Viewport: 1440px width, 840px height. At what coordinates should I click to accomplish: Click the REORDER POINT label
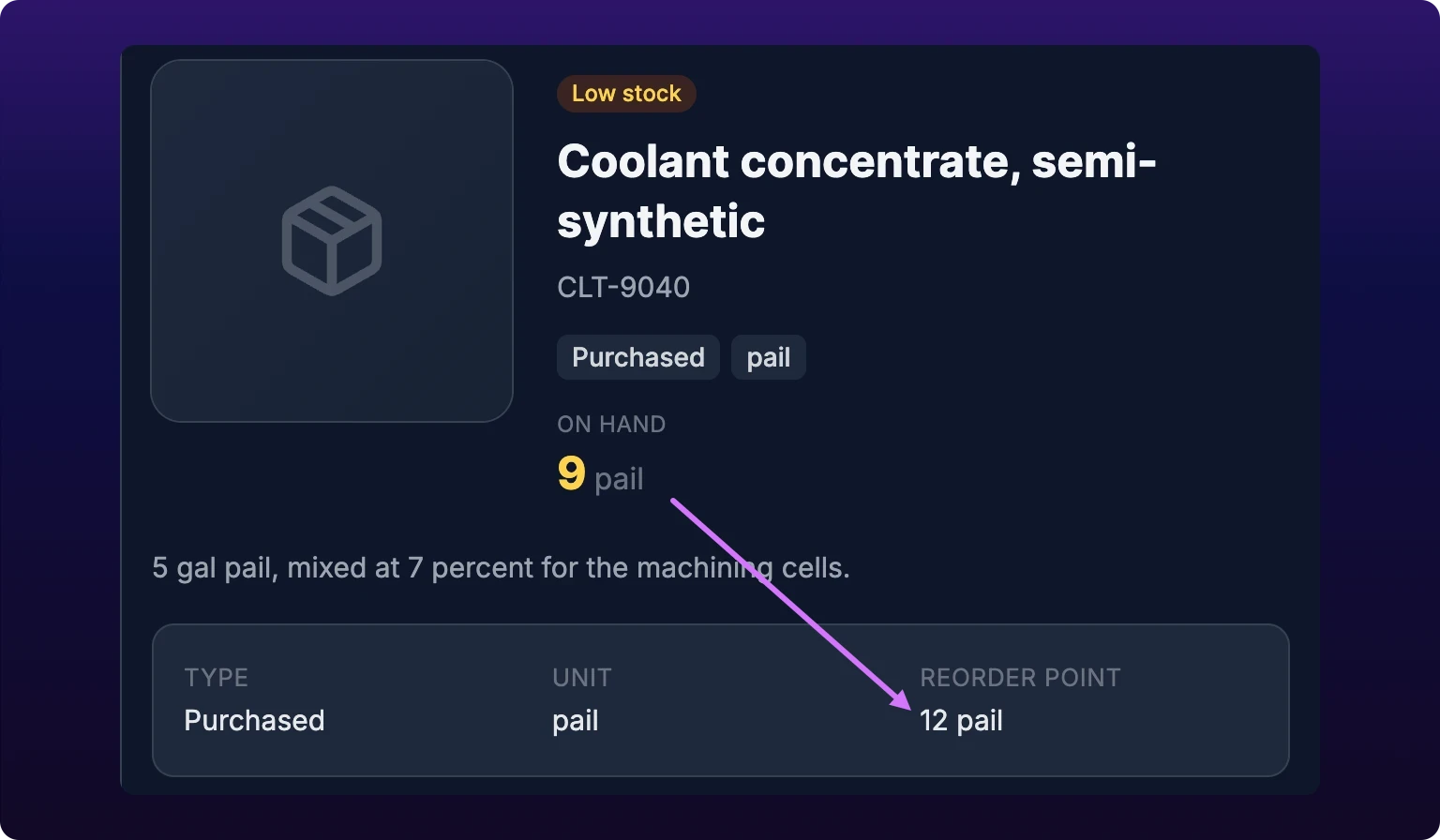pyautogui.click(x=1021, y=678)
